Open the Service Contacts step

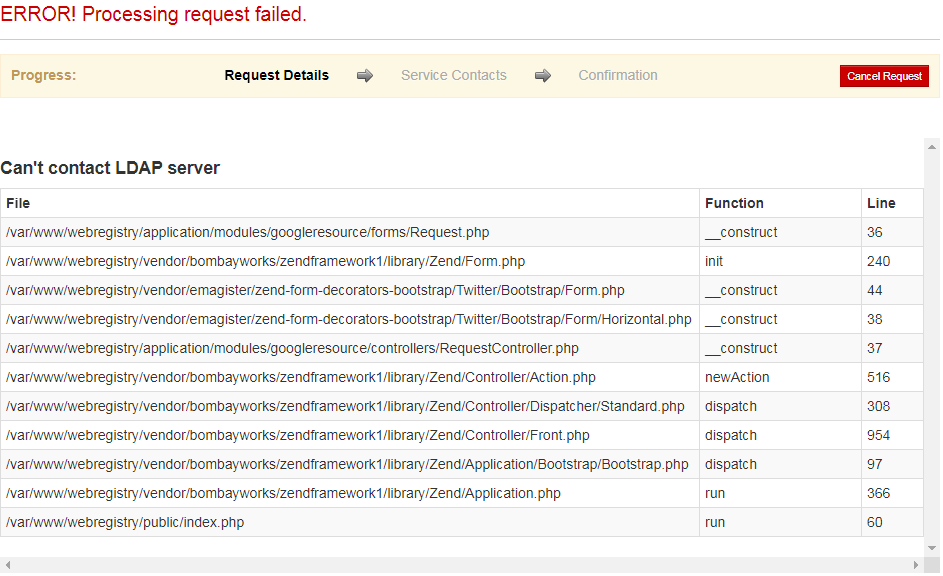(x=453, y=75)
